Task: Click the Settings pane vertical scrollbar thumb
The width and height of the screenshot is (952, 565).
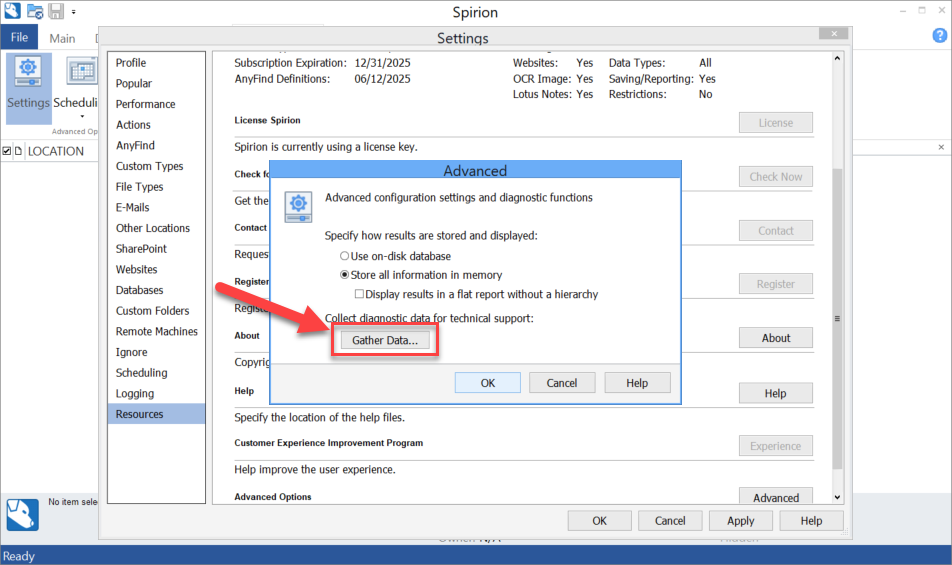Action: coord(837,319)
